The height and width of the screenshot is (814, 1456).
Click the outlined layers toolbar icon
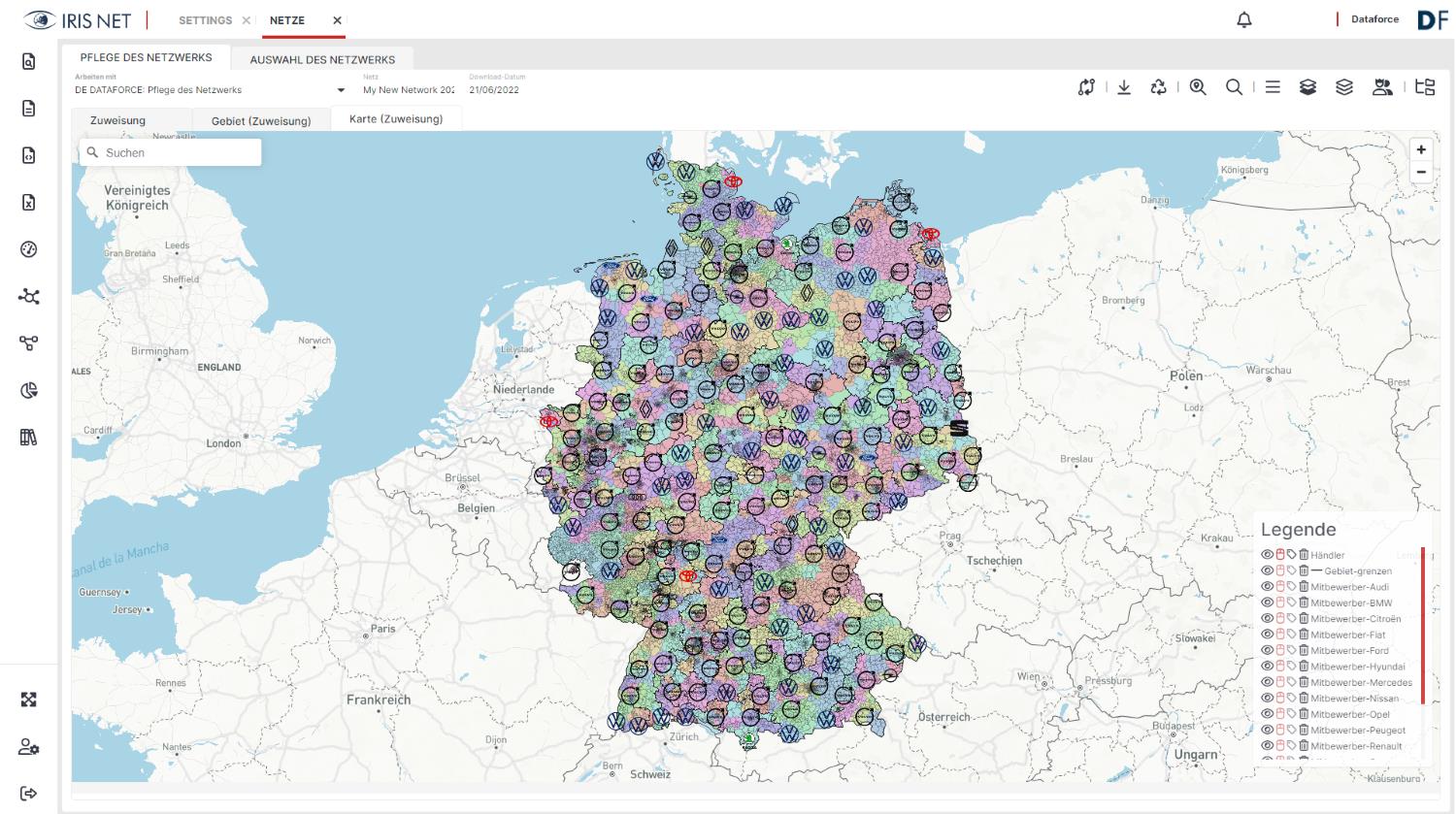click(1344, 87)
